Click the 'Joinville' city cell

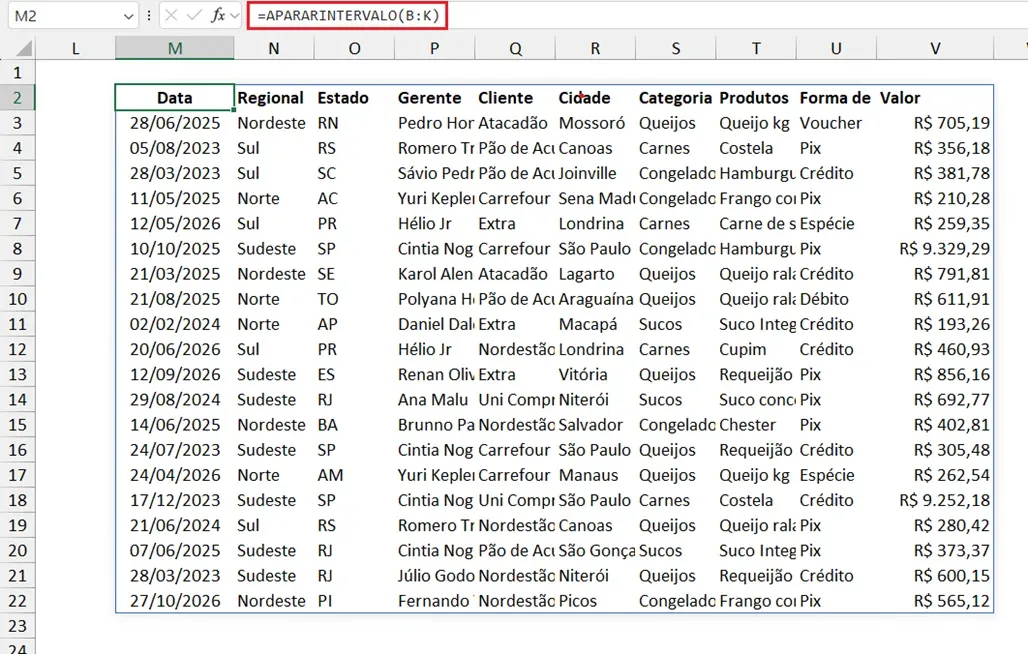[595, 174]
